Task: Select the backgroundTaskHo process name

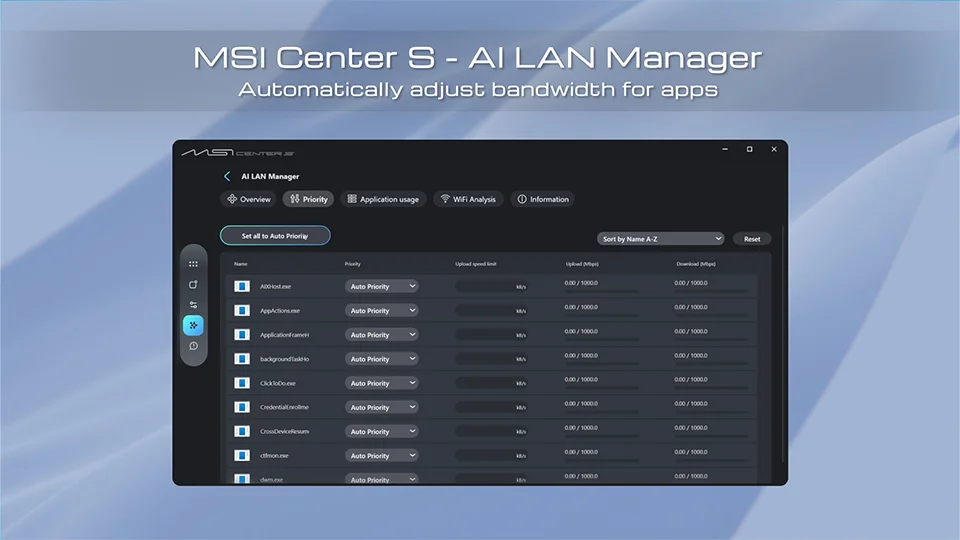Action: click(x=285, y=359)
